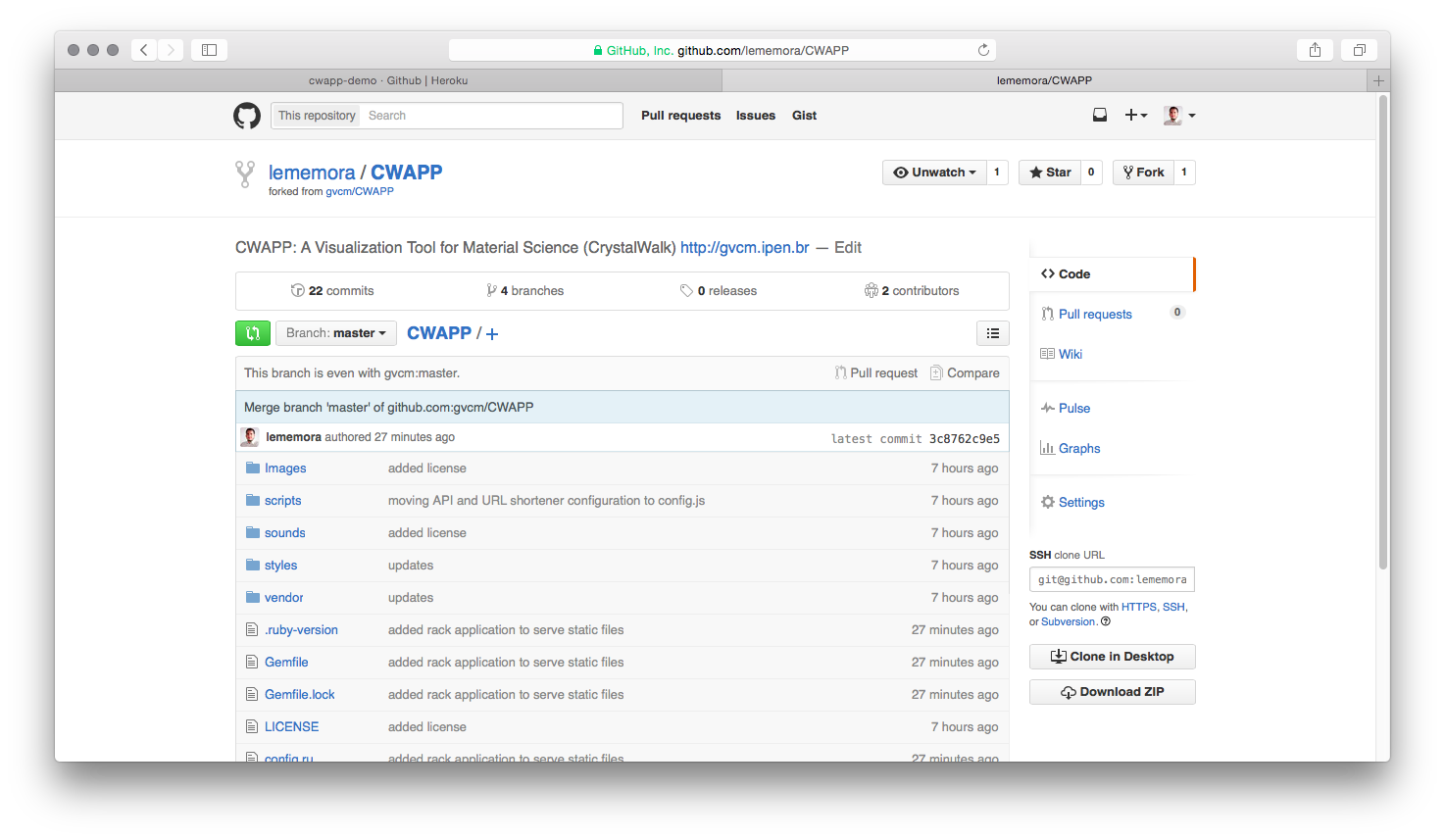Screen dimensions: 1445x840
Task: Click the clone help question icon
Action: (1106, 621)
